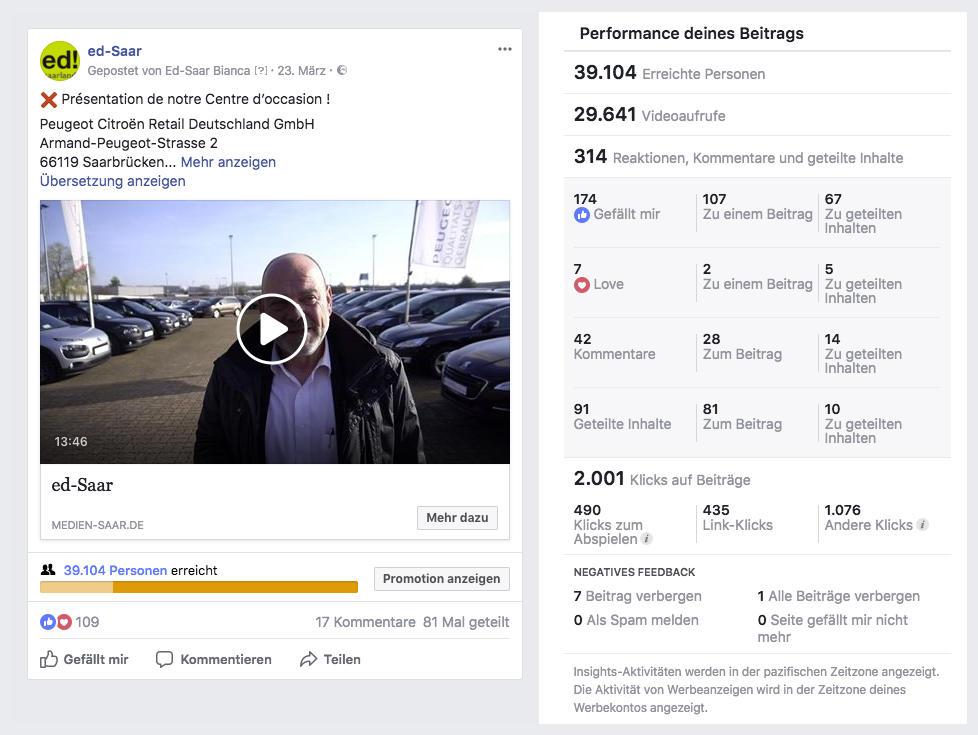Open the 39.104 Personen reached link

pyautogui.click(x=115, y=570)
